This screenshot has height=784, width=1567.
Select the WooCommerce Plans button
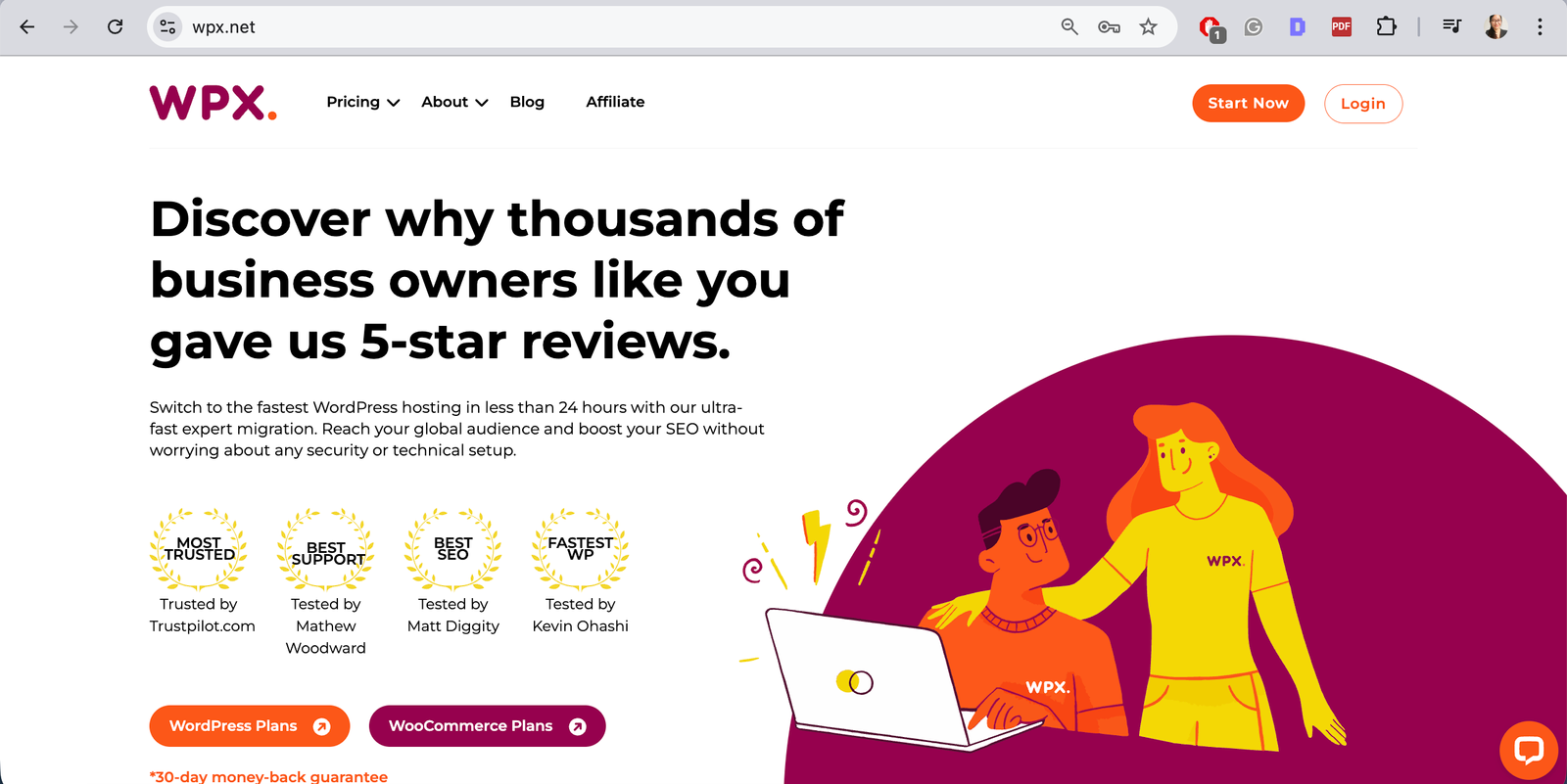pos(487,726)
